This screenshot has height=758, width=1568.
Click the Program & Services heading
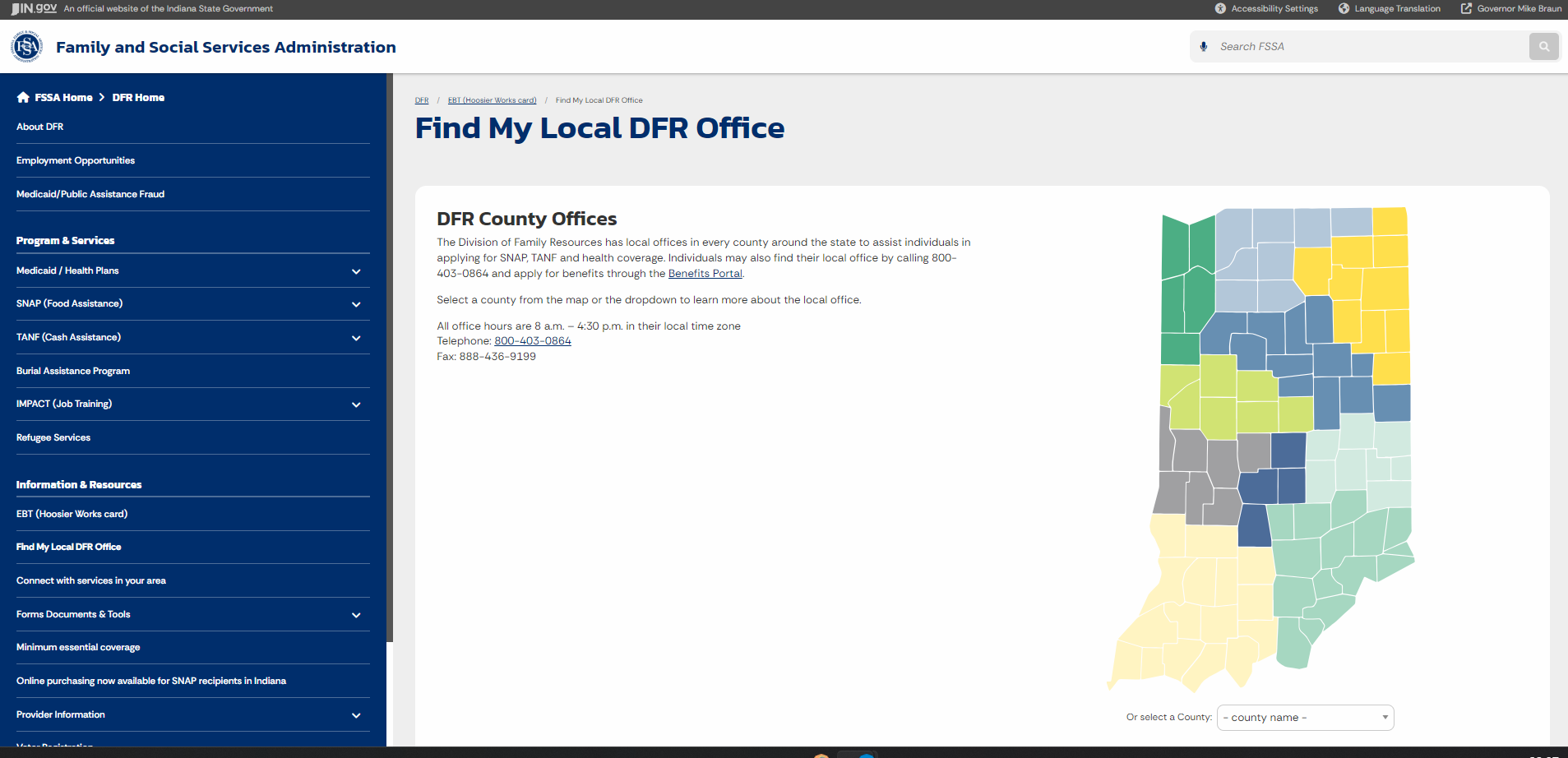tap(65, 241)
